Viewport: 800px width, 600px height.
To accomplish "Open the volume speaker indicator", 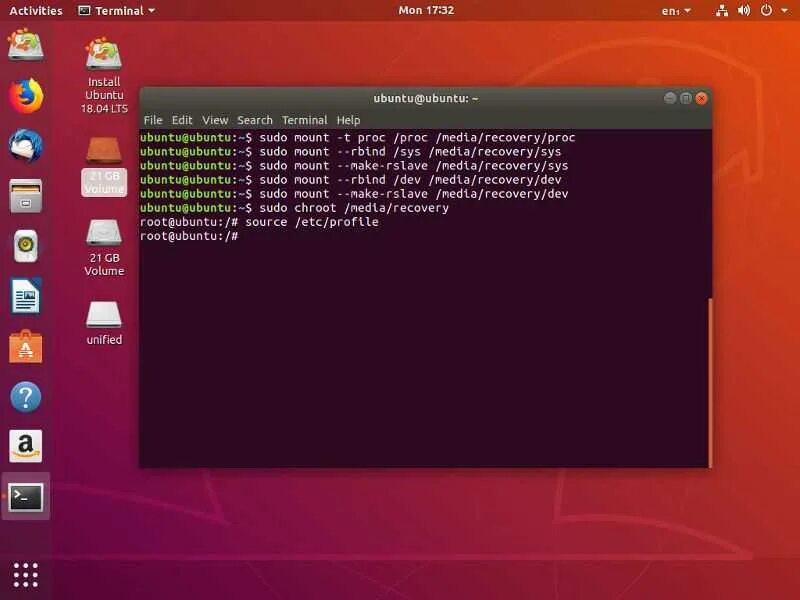I will tap(744, 10).
